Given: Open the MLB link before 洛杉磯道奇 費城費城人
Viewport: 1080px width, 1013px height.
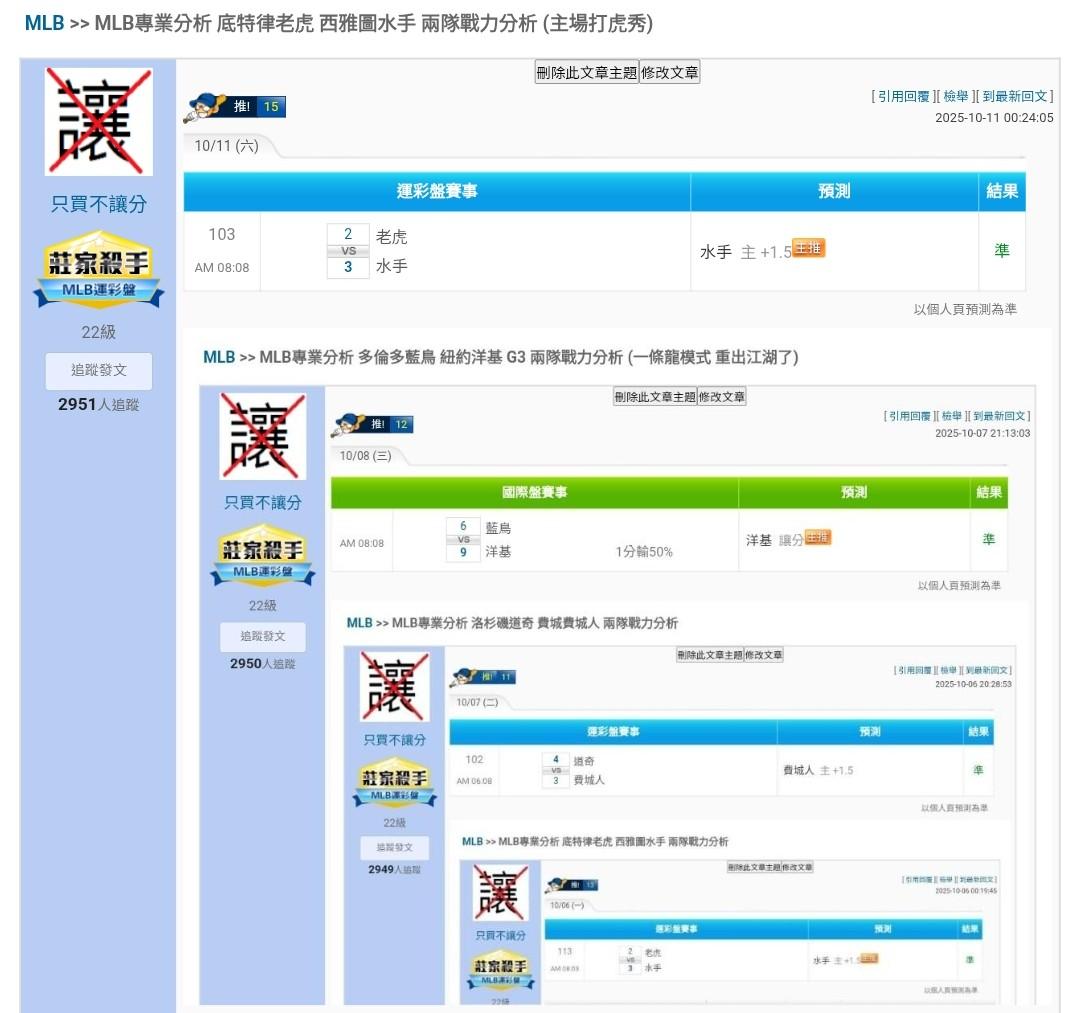Looking at the screenshot, I should pos(360,623).
